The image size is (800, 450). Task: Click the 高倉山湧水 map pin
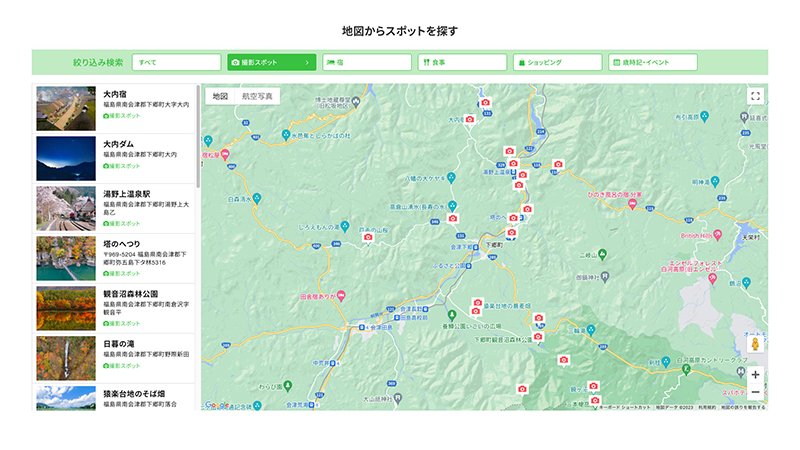coord(453,206)
